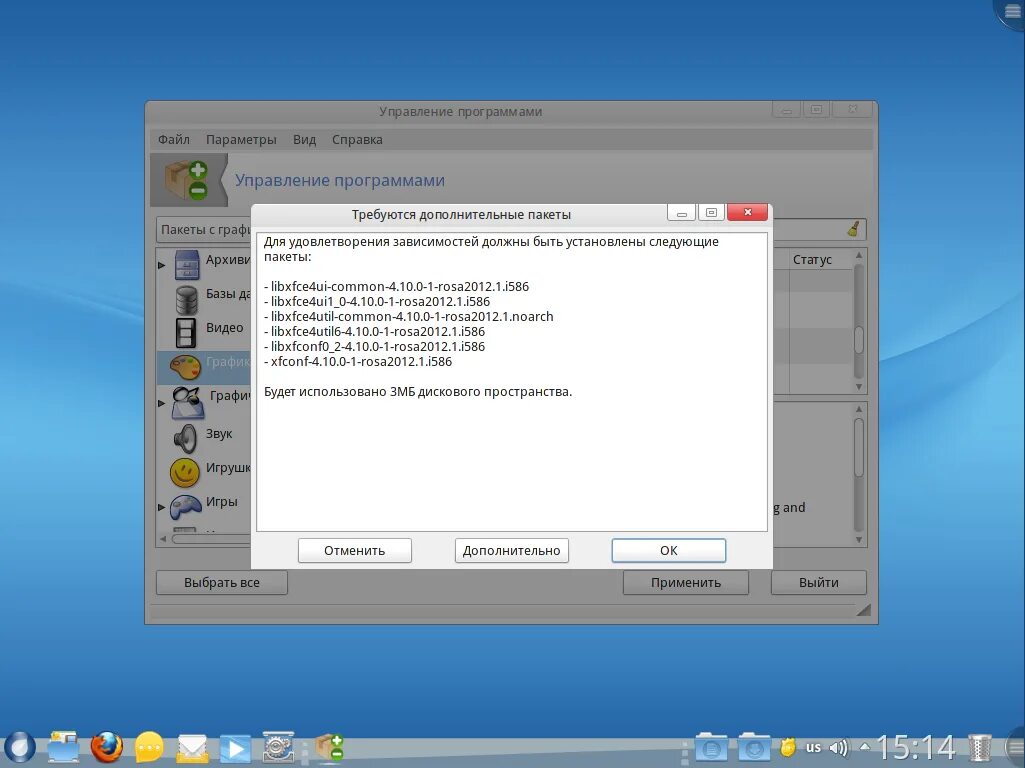Image resolution: width=1025 pixels, height=768 pixels.
Task: Maximize the additional packages dialog
Action: tap(711, 212)
